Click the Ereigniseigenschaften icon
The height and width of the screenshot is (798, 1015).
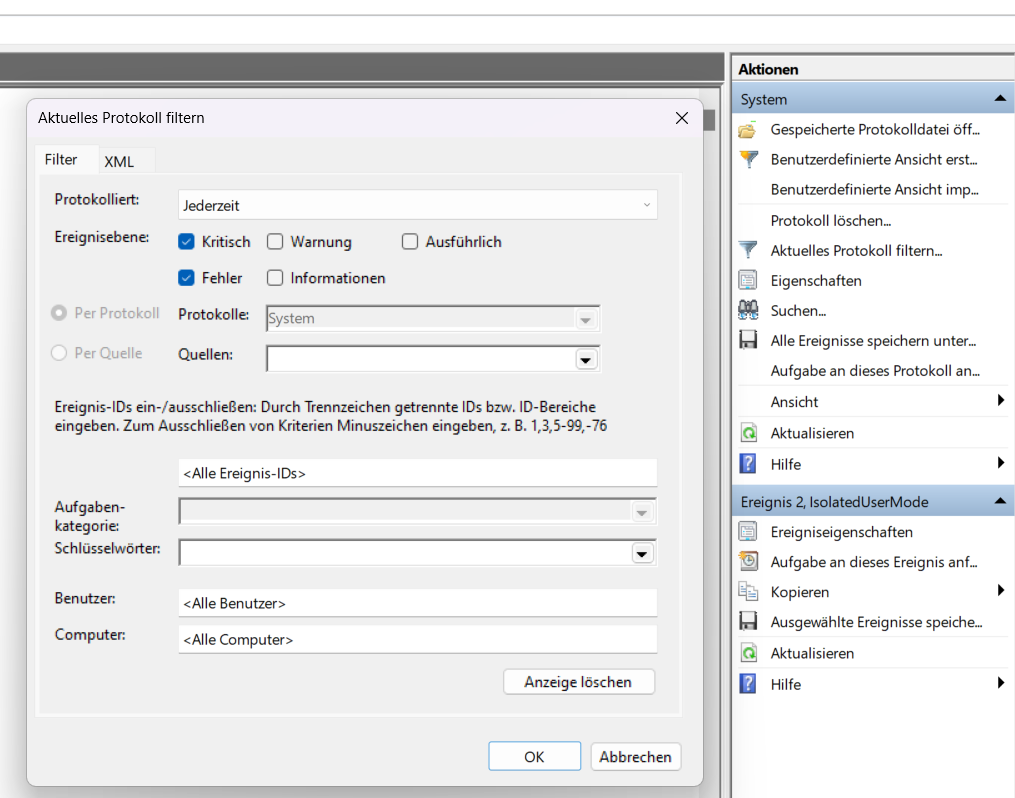[748, 532]
